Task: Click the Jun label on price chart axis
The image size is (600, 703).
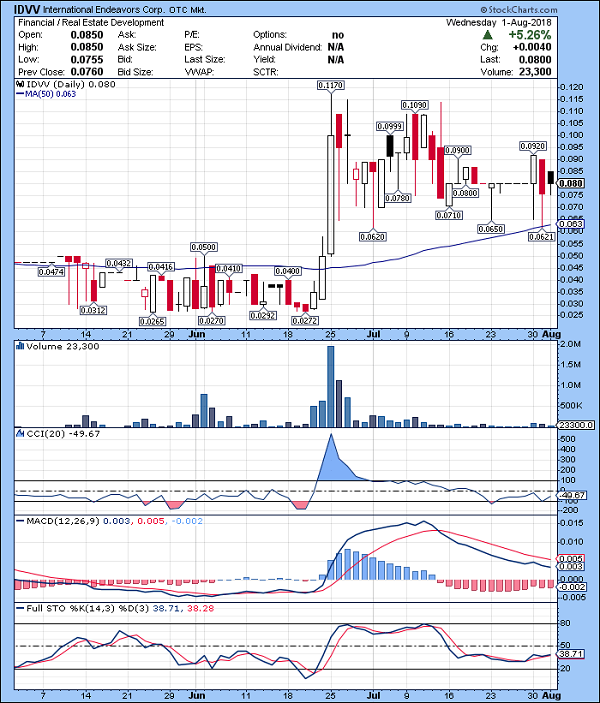Action: click(196, 334)
